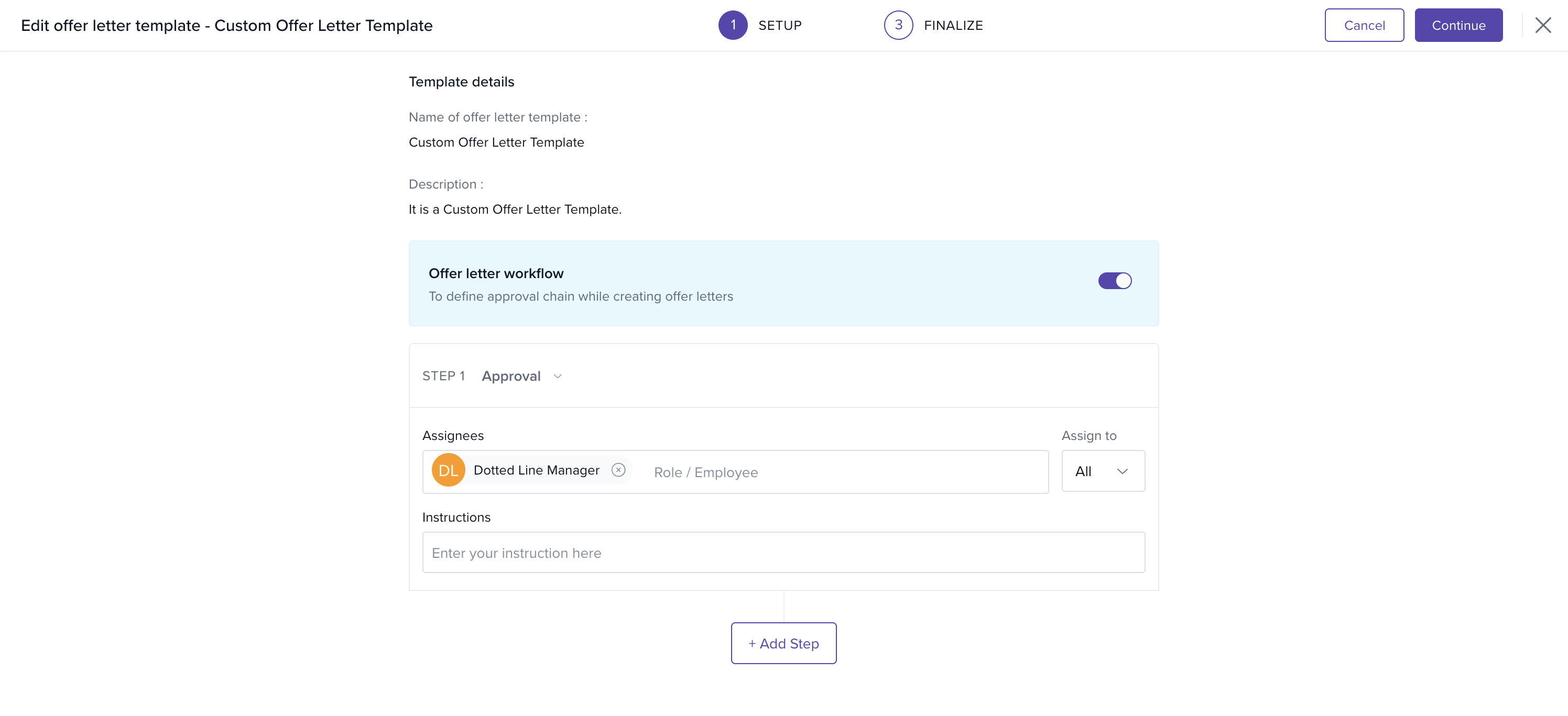Focus the Role / Employee assignee field
This screenshot has width=1568, height=716.
pos(840,472)
